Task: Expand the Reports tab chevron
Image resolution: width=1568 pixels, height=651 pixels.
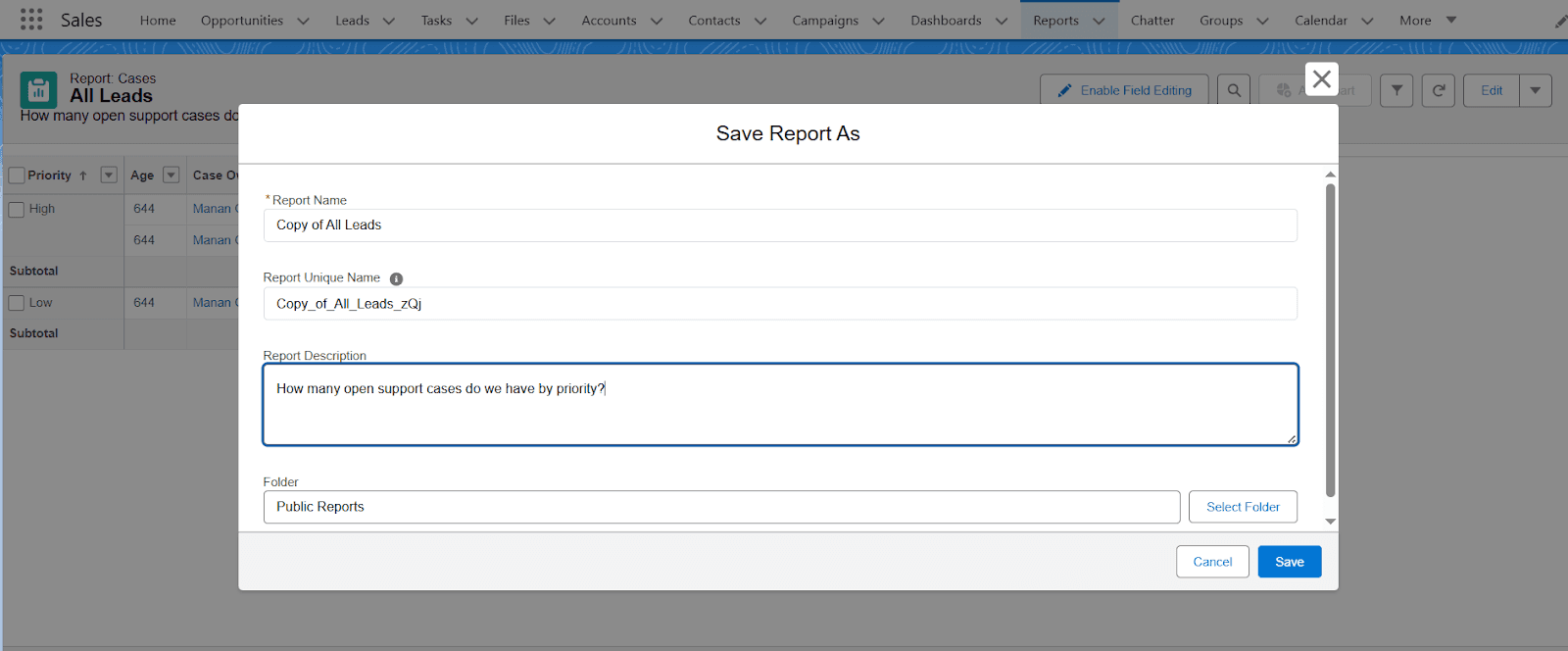Action: click(x=1099, y=21)
